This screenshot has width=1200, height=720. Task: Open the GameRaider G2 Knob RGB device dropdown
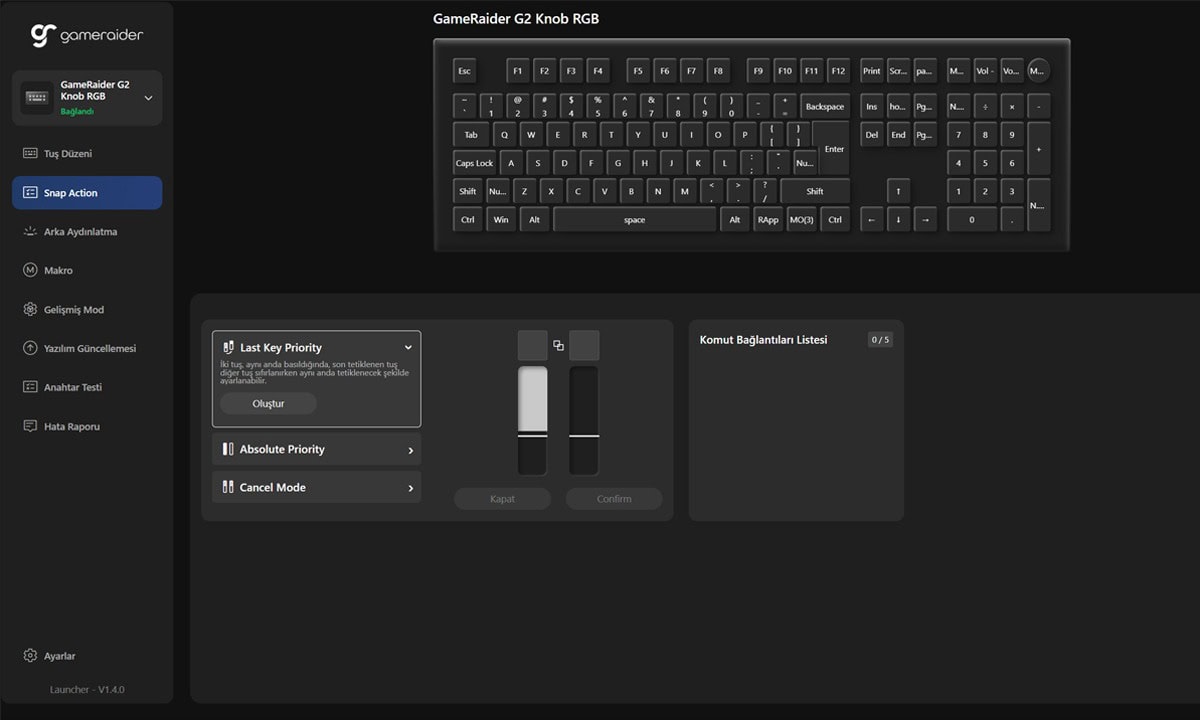coord(87,98)
